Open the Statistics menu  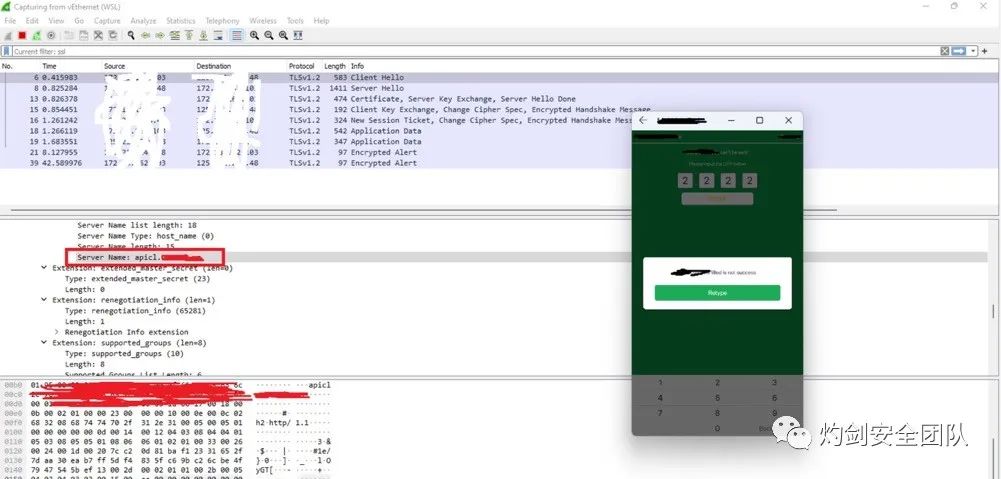[x=181, y=21]
